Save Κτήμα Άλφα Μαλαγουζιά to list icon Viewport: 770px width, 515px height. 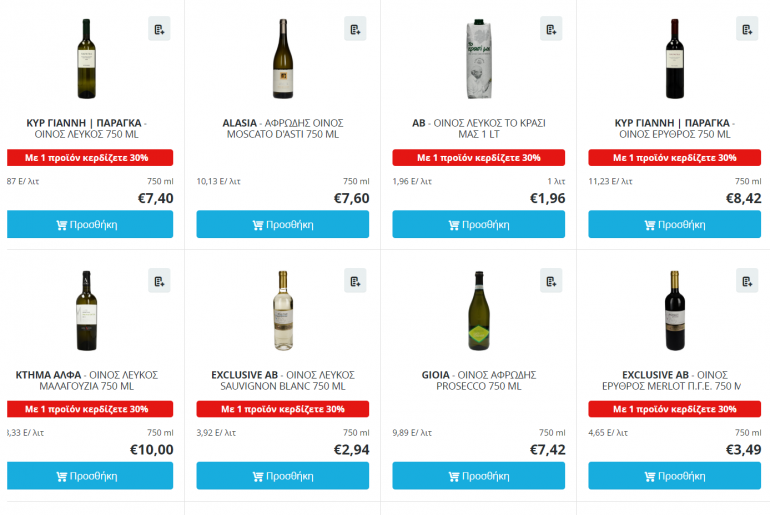159,281
